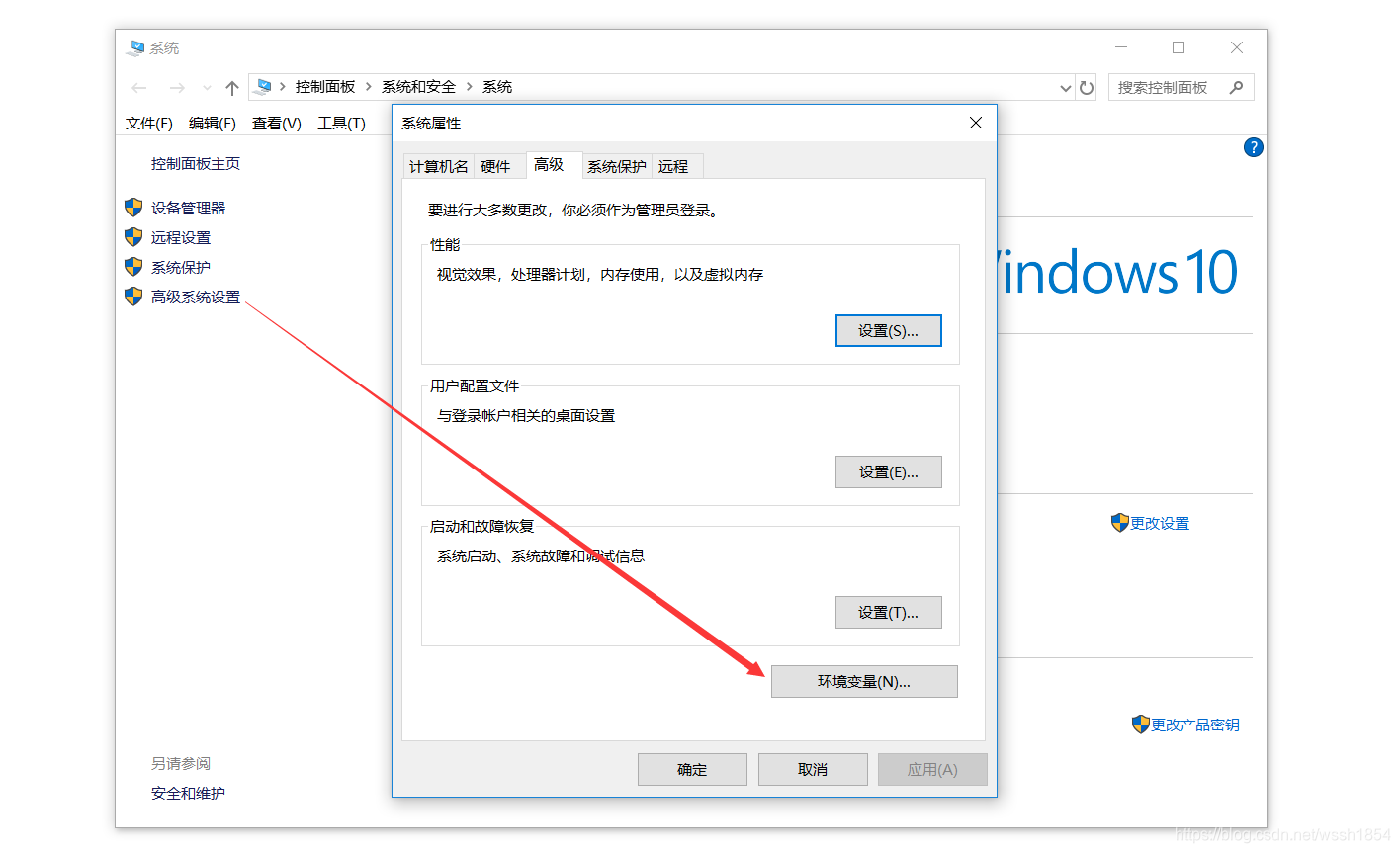Click the back arrow in System window
This screenshot has width=1400, height=853.
tap(139, 88)
